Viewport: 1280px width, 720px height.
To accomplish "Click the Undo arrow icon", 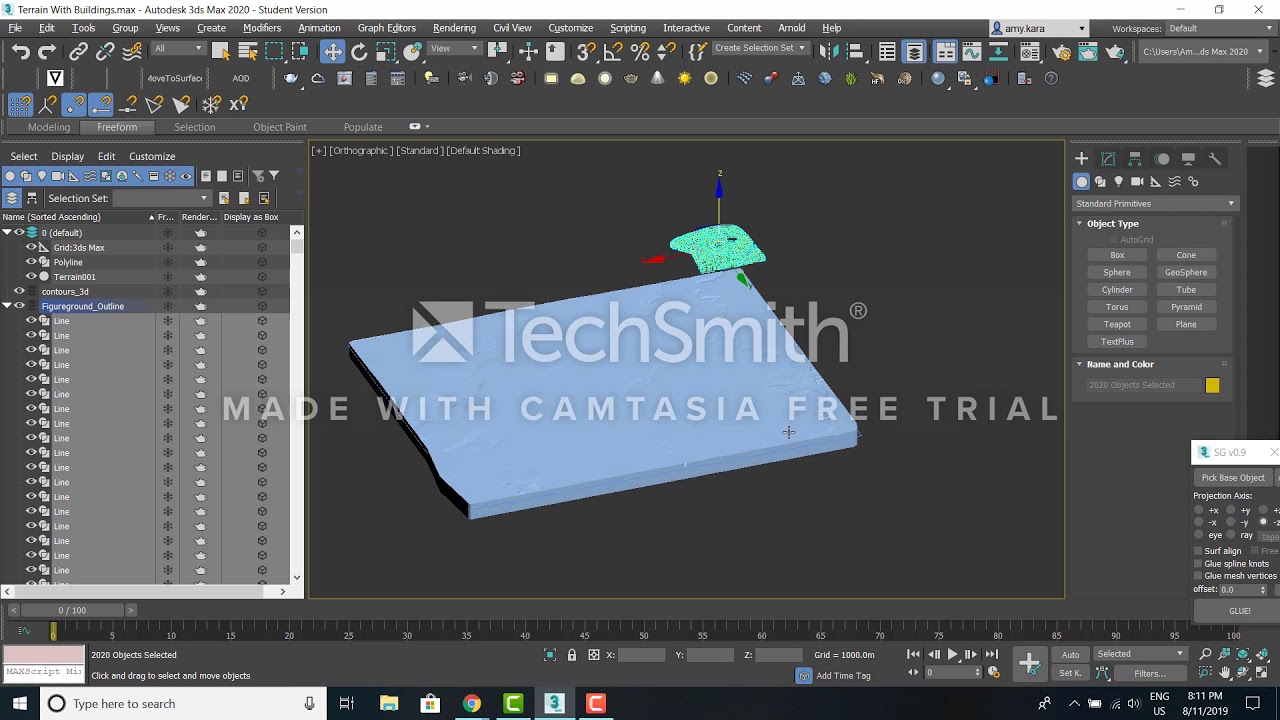I will click(21, 52).
